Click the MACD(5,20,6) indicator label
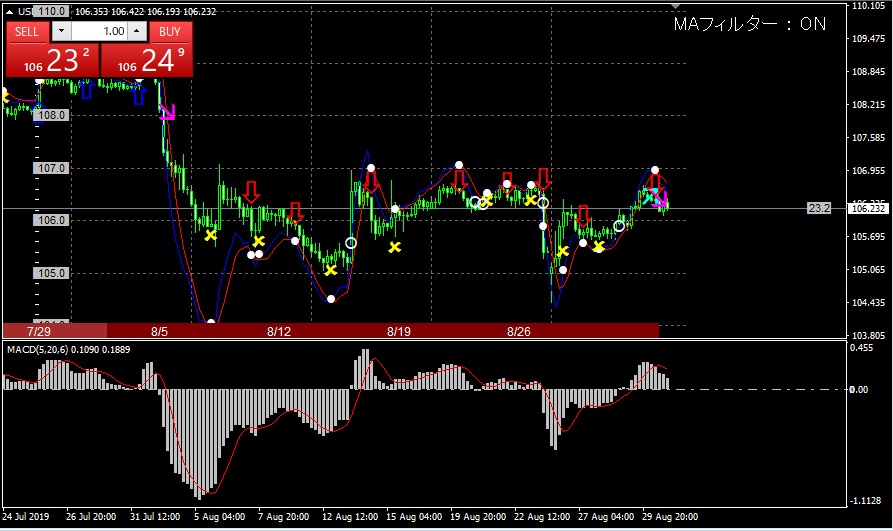Image resolution: width=893 pixels, height=531 pixels. [x=68, y=349]
